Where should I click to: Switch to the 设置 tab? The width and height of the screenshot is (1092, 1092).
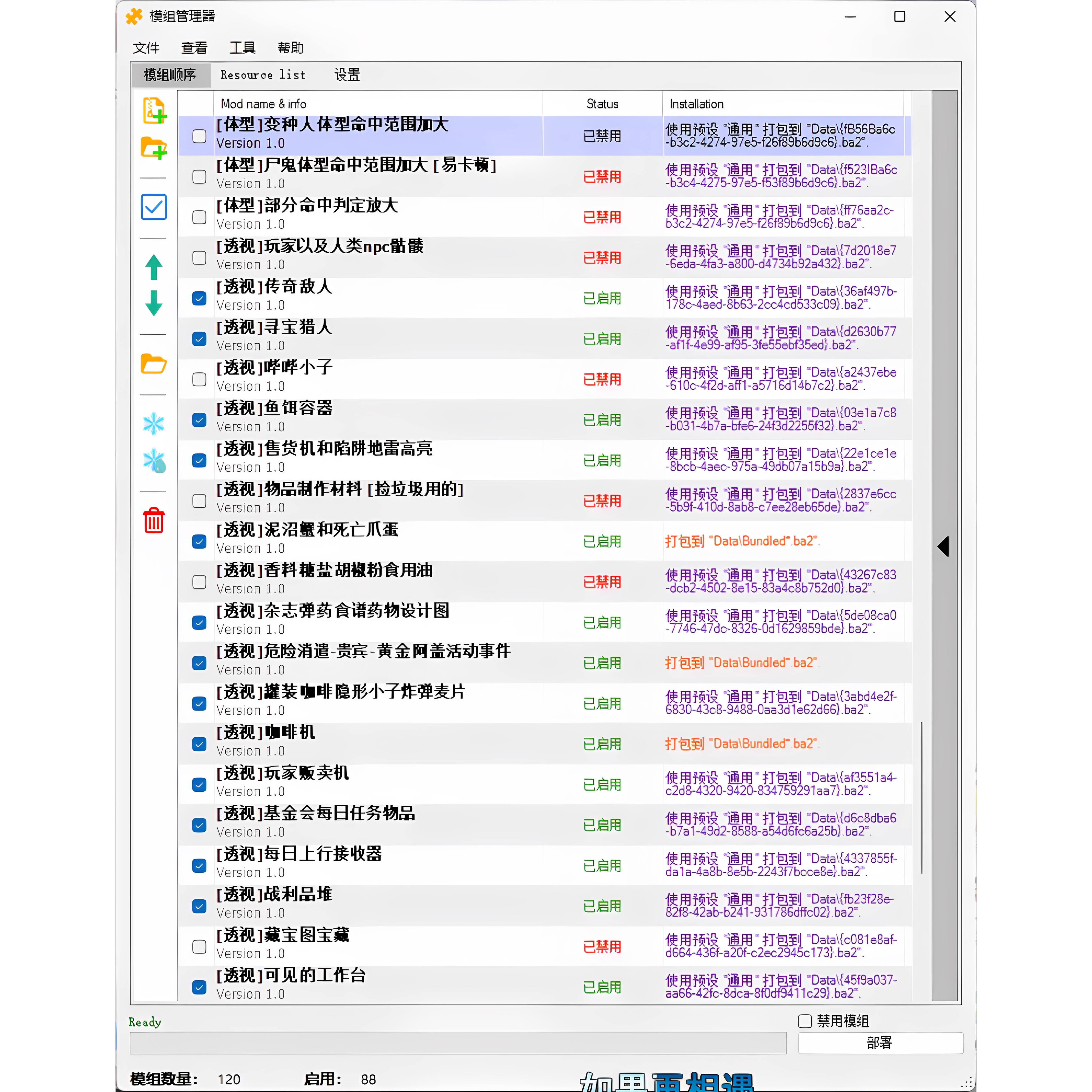click(x=346, y=74)
